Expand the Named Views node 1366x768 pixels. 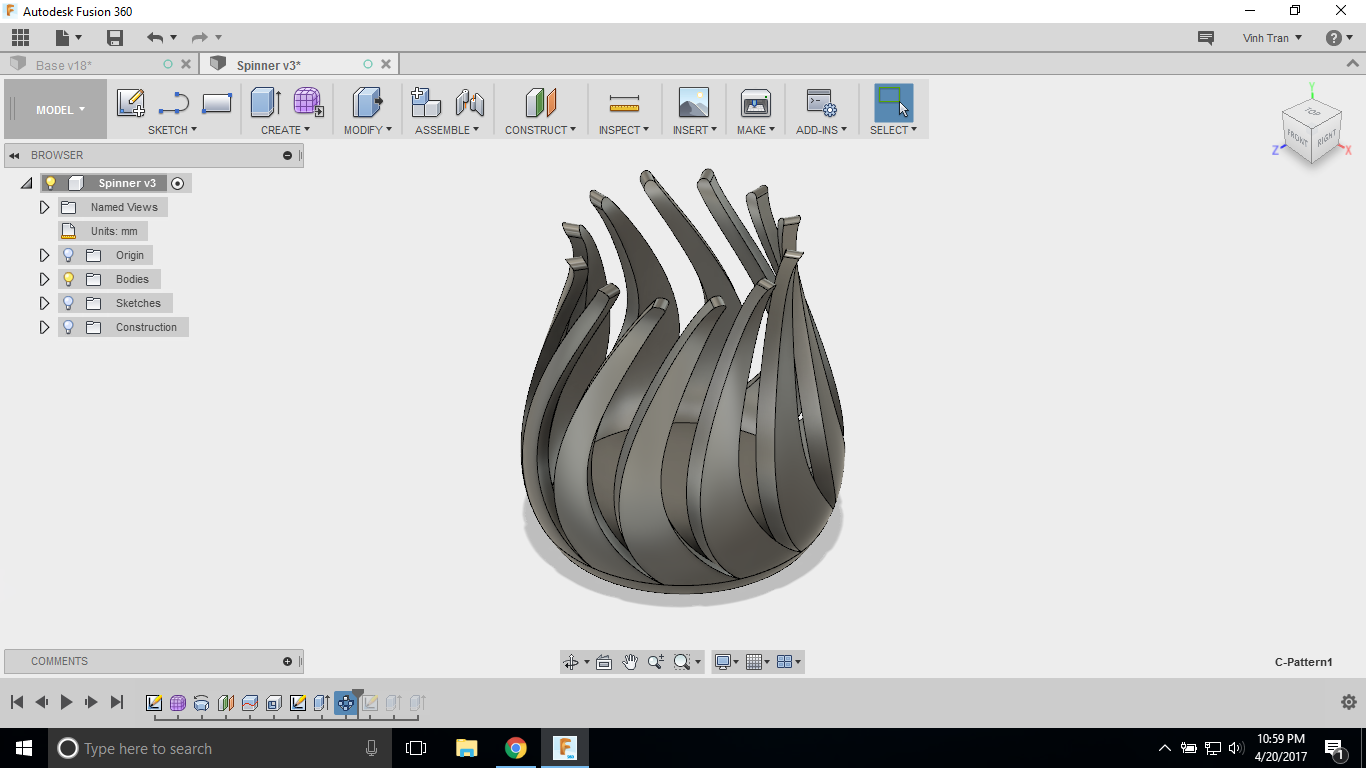[44, 207]
